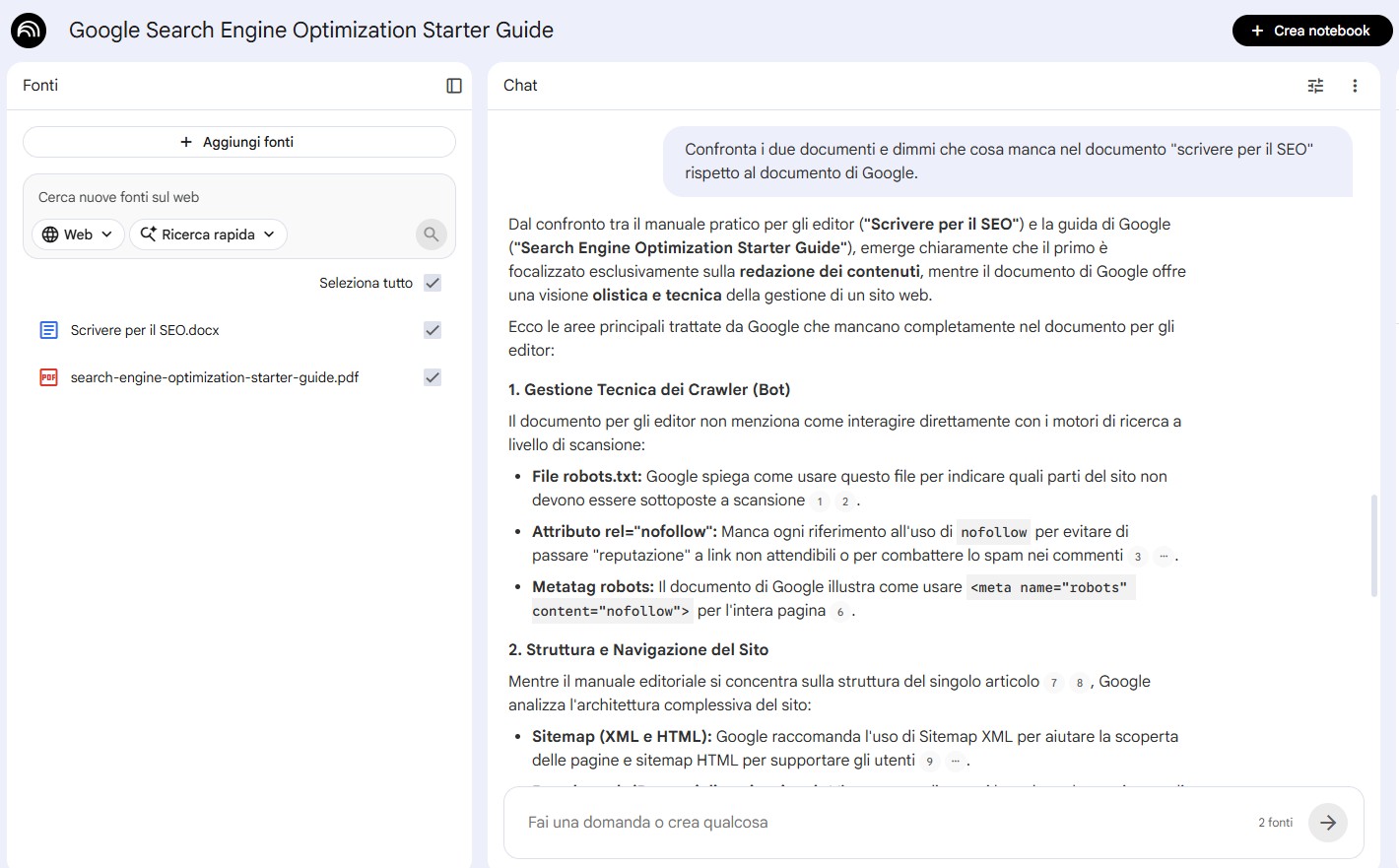
Task: Open citation 7 after singolo articolo
Action: pos(1054,683)
